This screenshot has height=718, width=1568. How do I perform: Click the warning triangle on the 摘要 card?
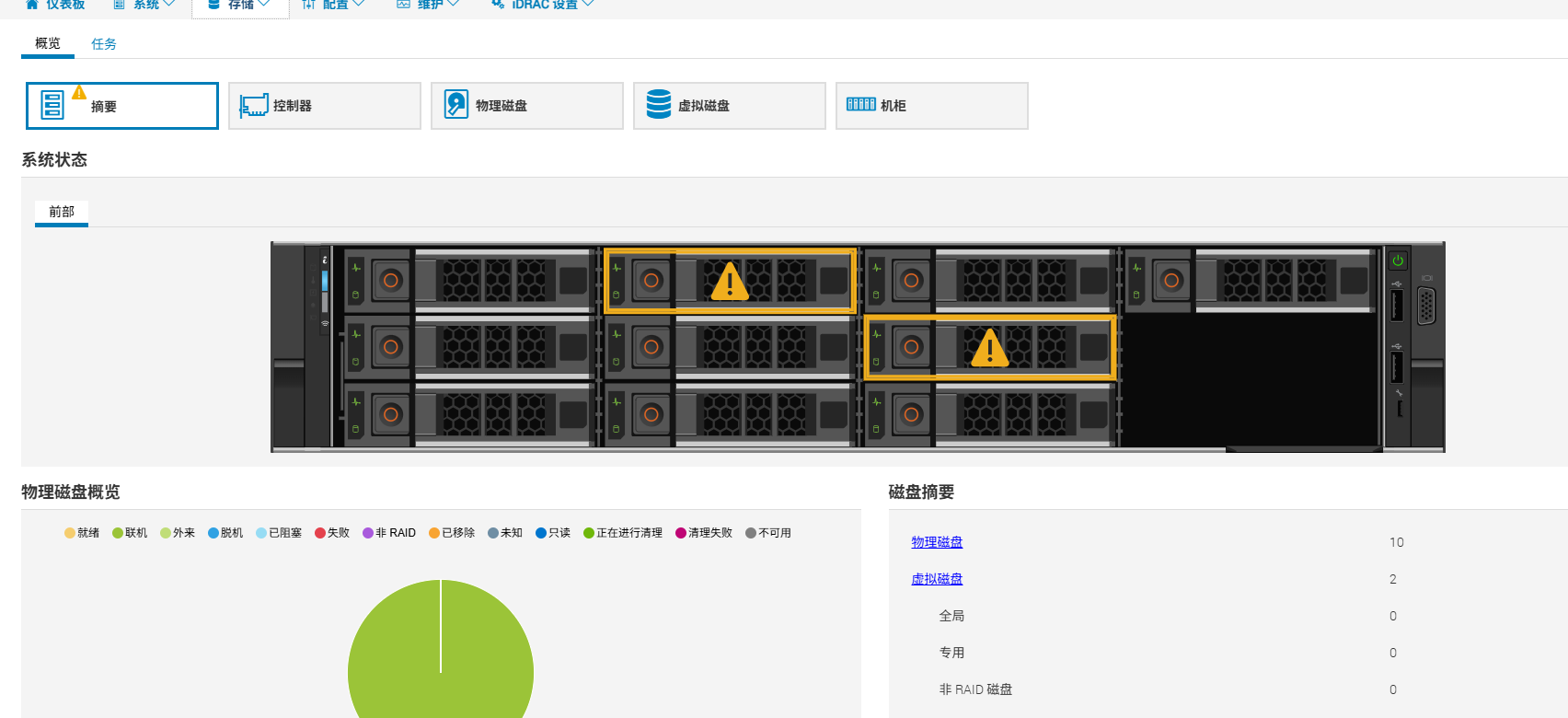(x=79, y=92)
